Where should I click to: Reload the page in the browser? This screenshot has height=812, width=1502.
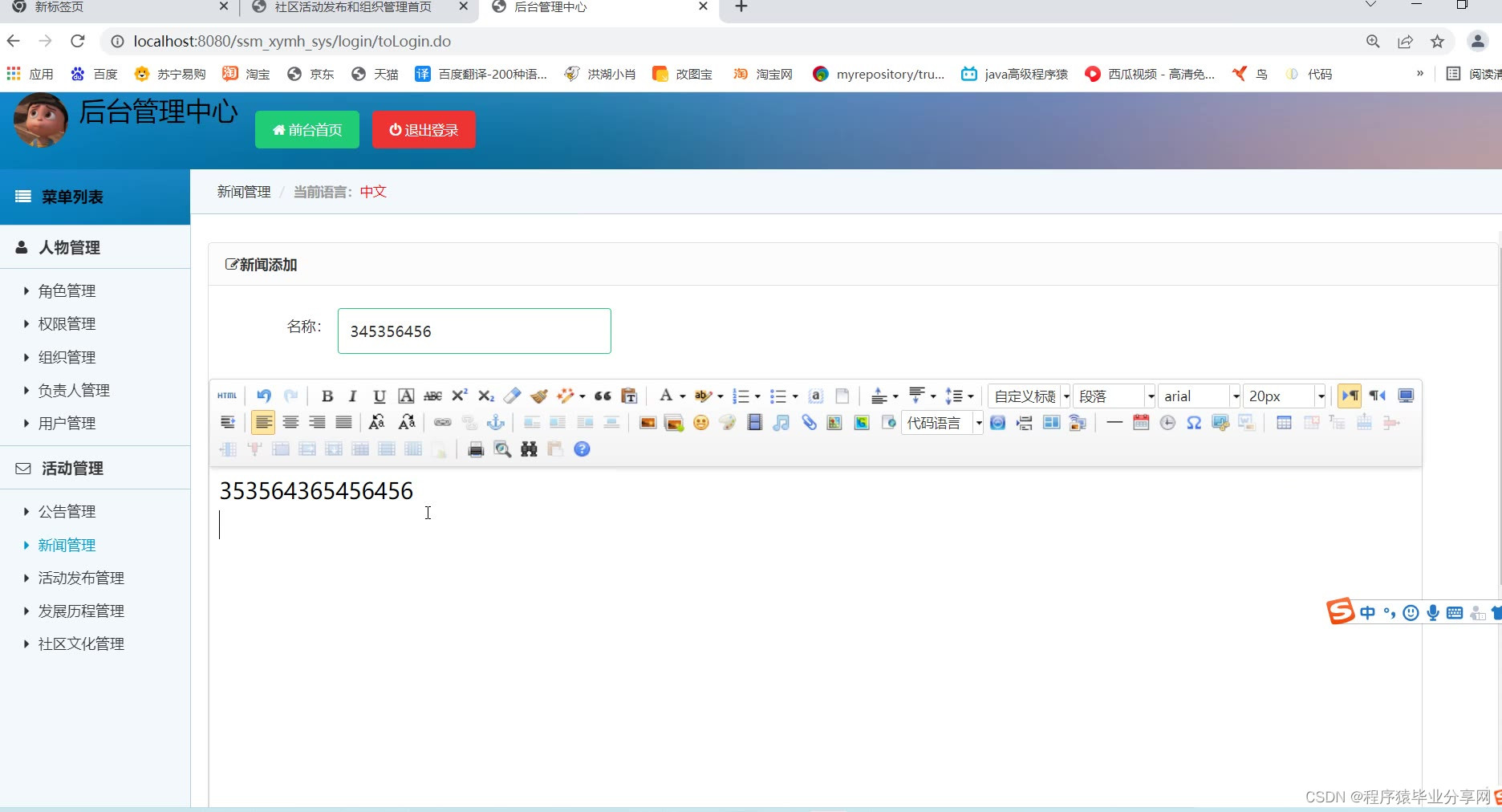tap(78, 41)
